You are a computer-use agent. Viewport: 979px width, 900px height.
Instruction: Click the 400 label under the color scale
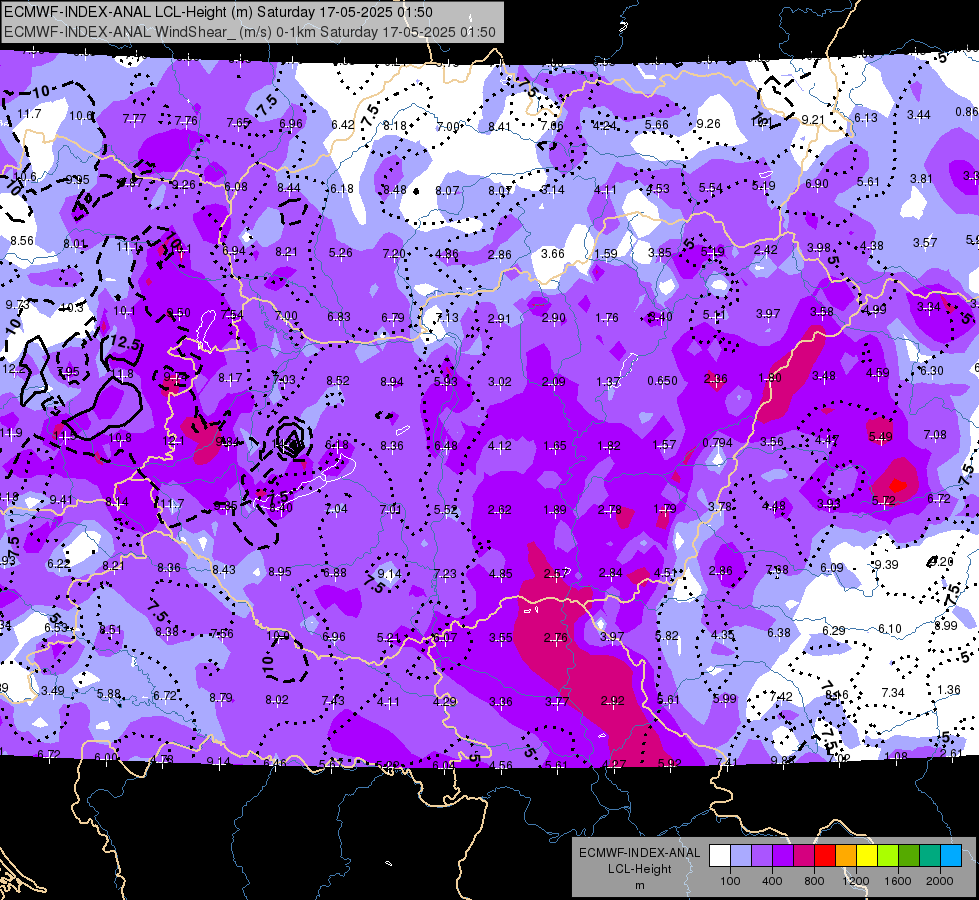point(772,881)
